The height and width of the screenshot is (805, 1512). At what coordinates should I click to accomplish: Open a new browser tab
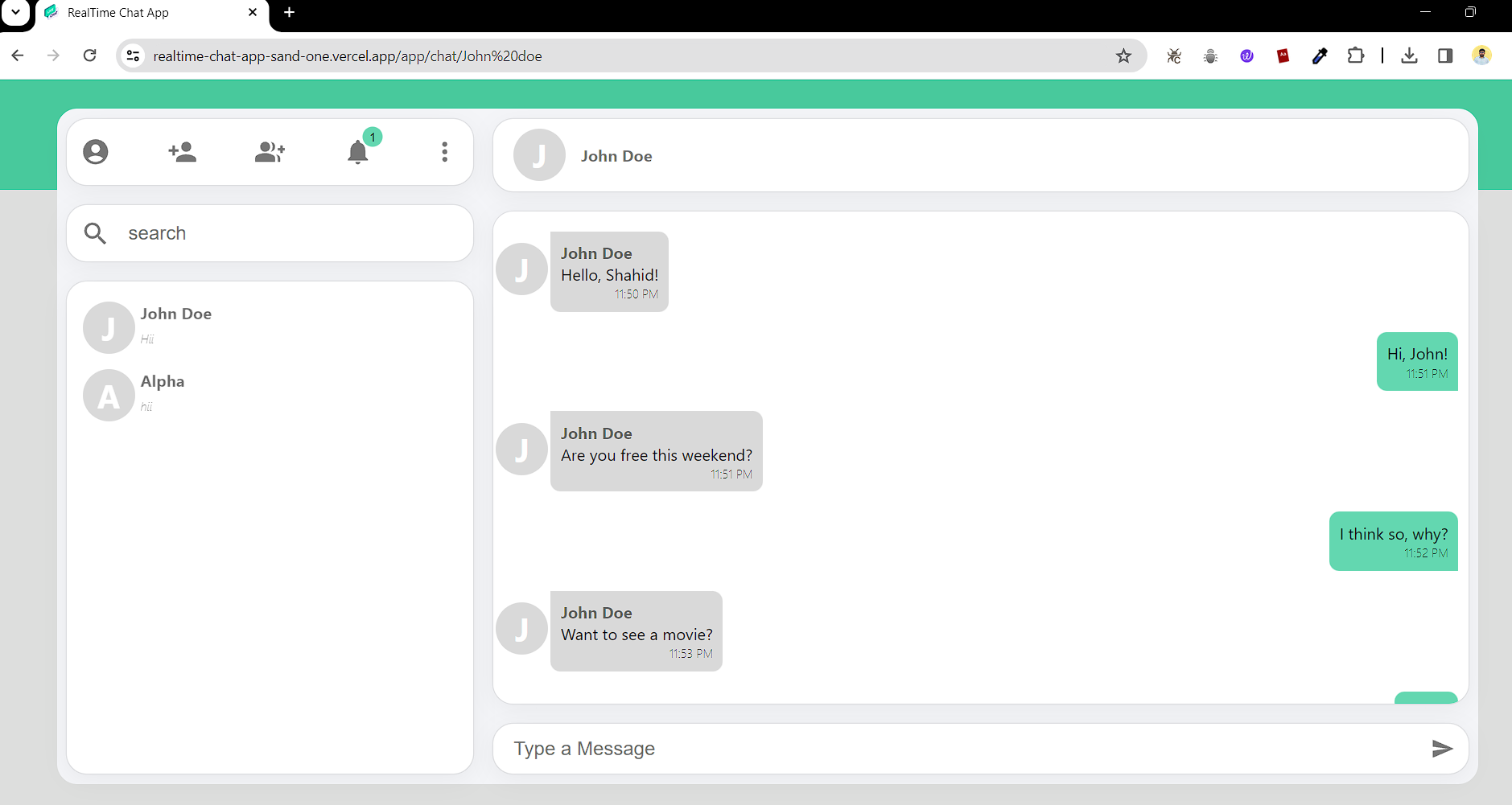click(x=290, y=12)
